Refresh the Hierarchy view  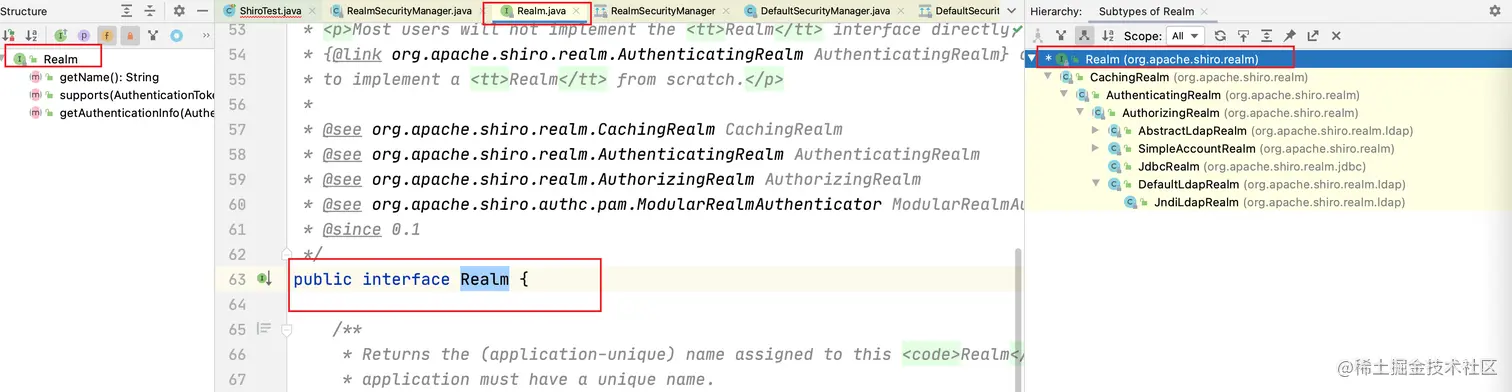(1220, 36)
